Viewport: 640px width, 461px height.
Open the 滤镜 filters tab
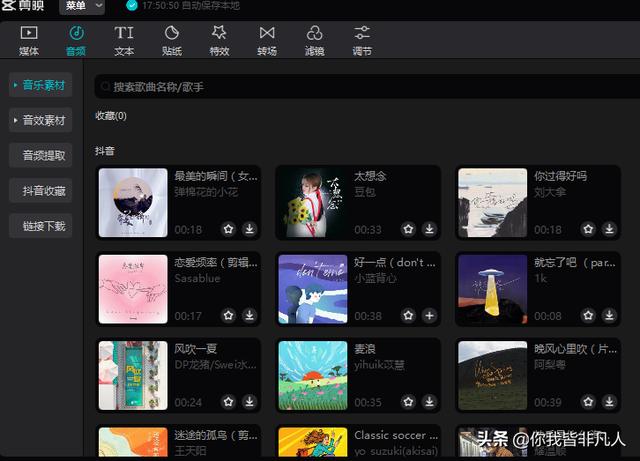(x=314, y=40)
